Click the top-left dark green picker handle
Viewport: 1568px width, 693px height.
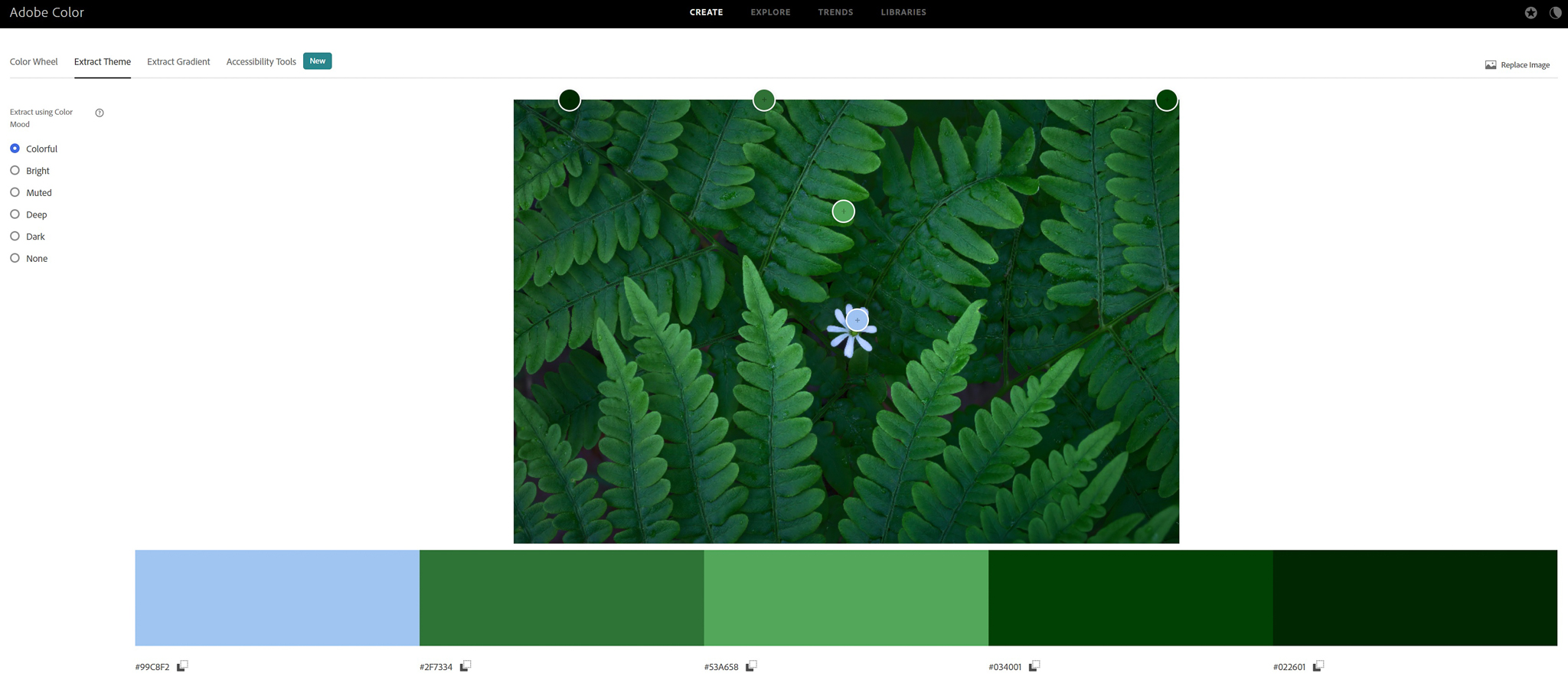pyautogui.click(x=569, y=100)
